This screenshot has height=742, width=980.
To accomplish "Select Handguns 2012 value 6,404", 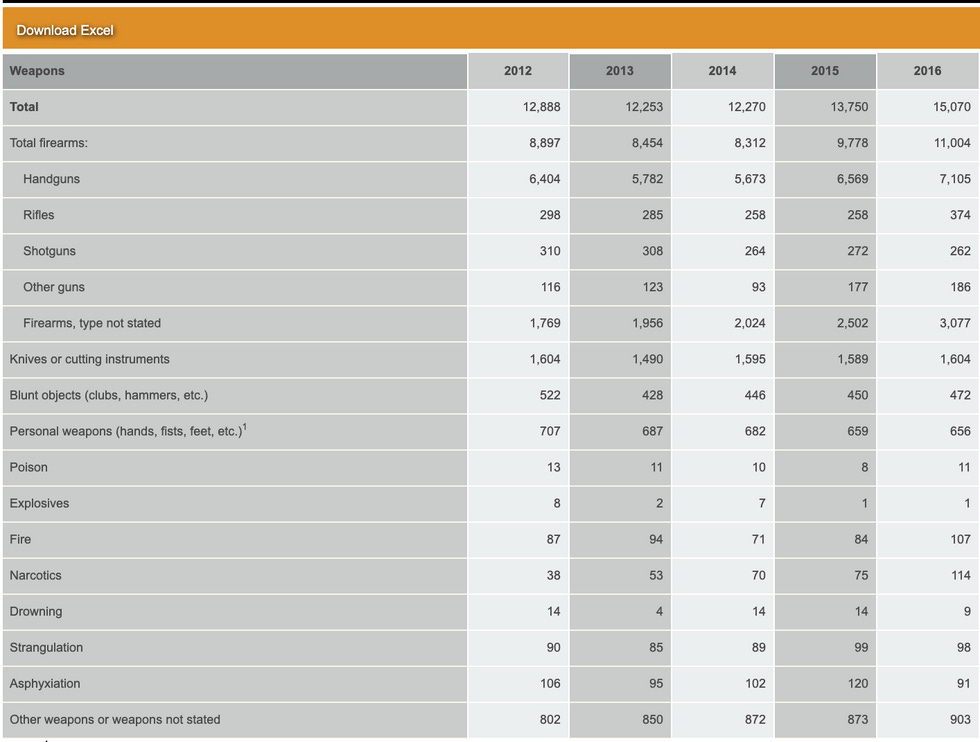I will [544, 179].
